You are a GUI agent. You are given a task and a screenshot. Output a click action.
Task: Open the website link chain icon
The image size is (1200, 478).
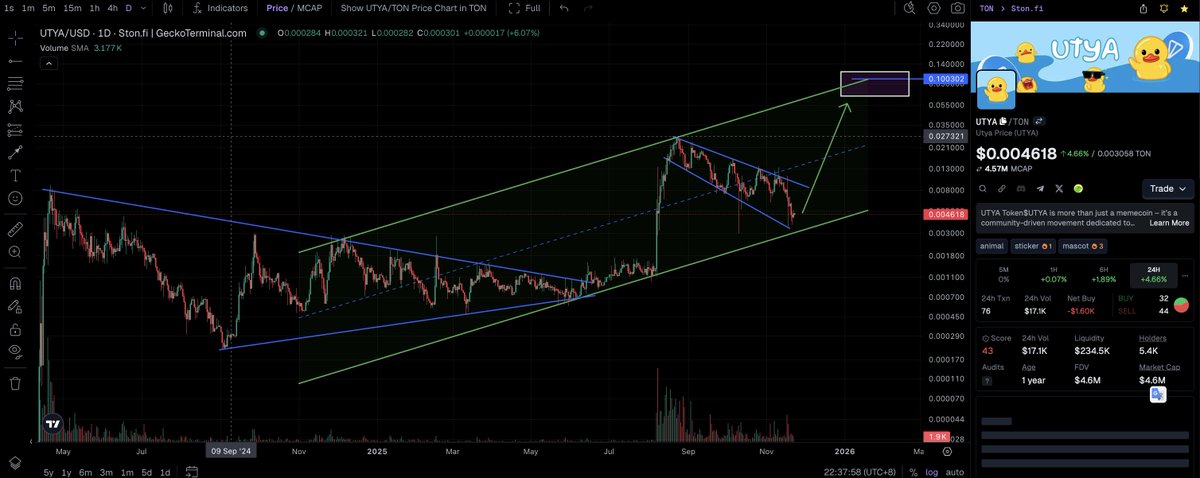point(1001,188)
